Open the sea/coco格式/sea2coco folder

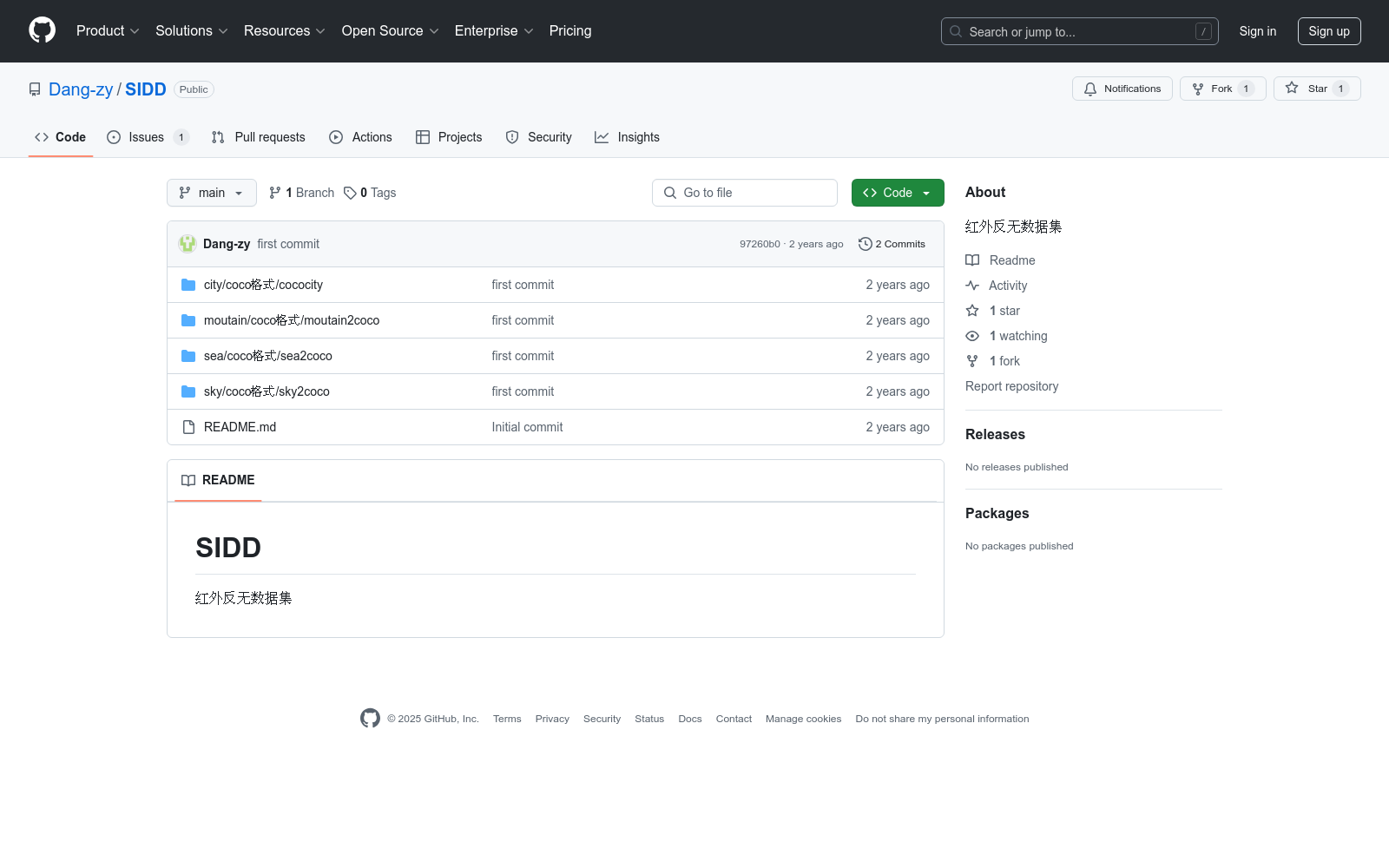click(268, 356)
